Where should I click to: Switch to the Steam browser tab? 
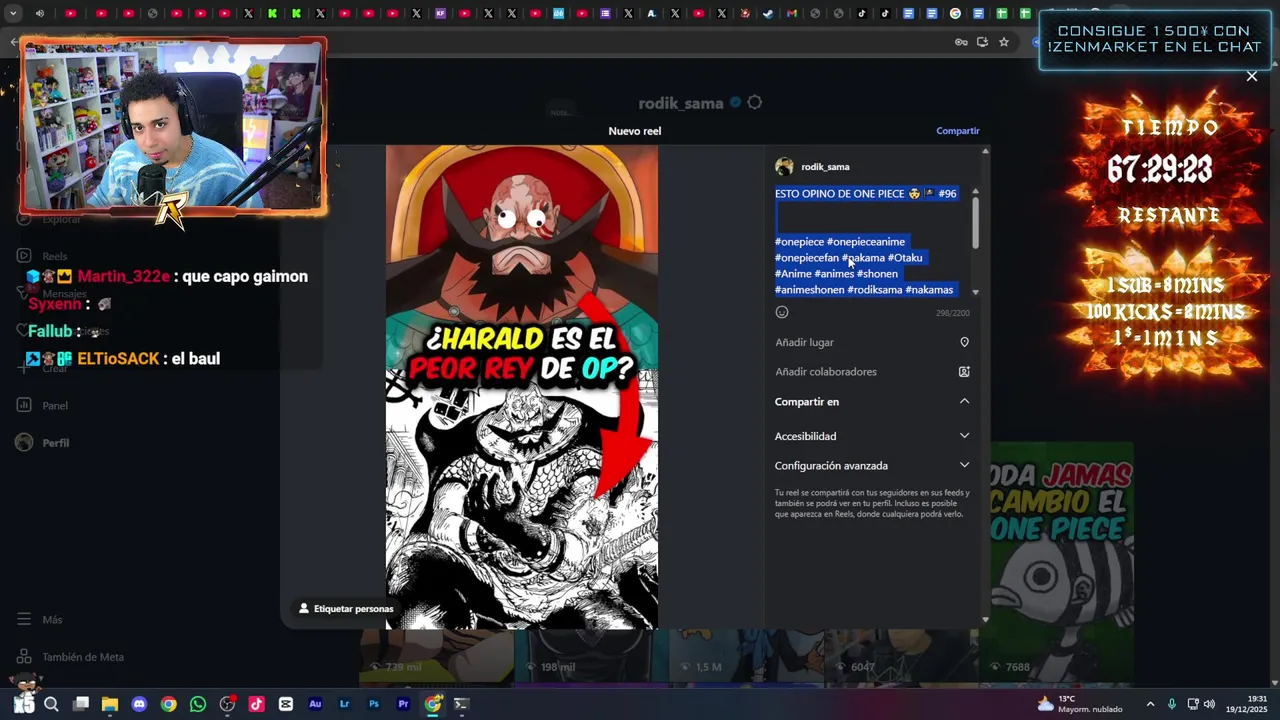coord(768,13)
